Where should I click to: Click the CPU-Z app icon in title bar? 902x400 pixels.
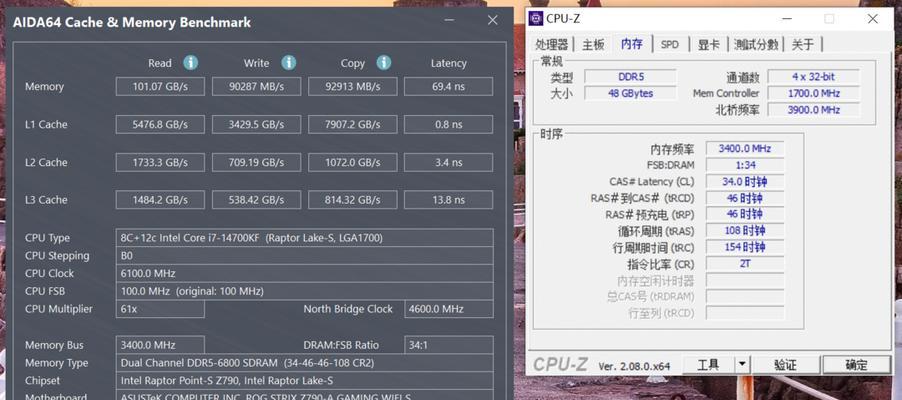click(536, 18)
